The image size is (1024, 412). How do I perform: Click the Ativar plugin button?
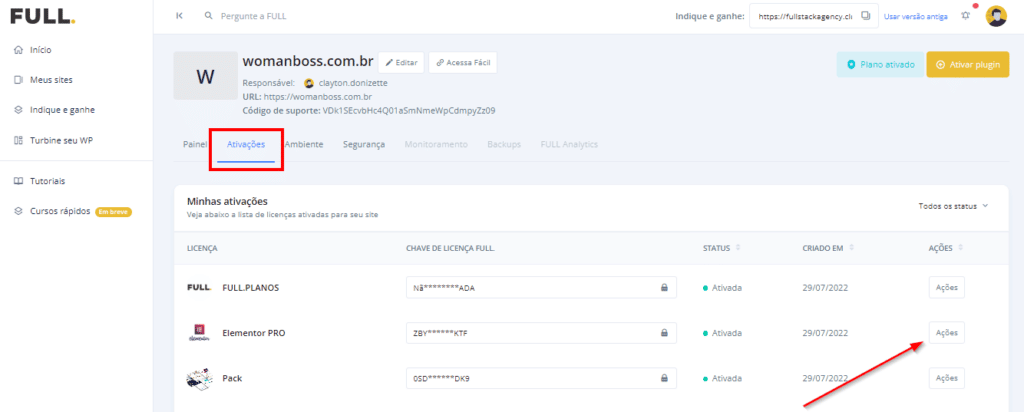pyautogui.click(x=967, y=65)
